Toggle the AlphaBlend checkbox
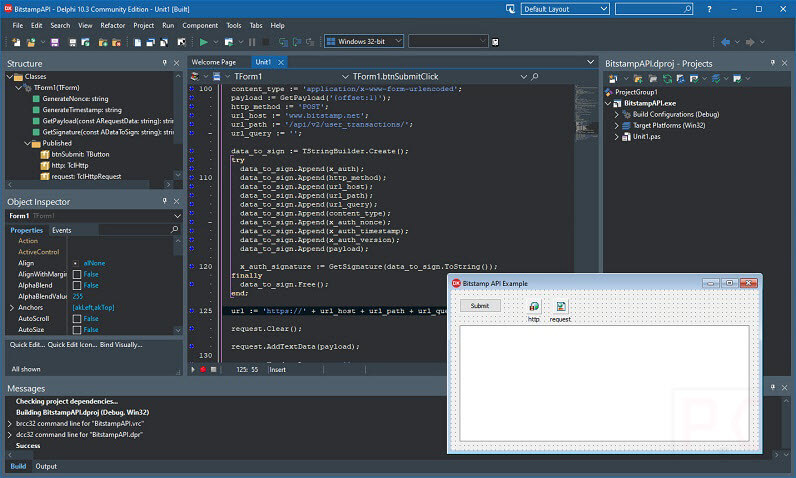The image size is (796, 478). pos(77,285)
